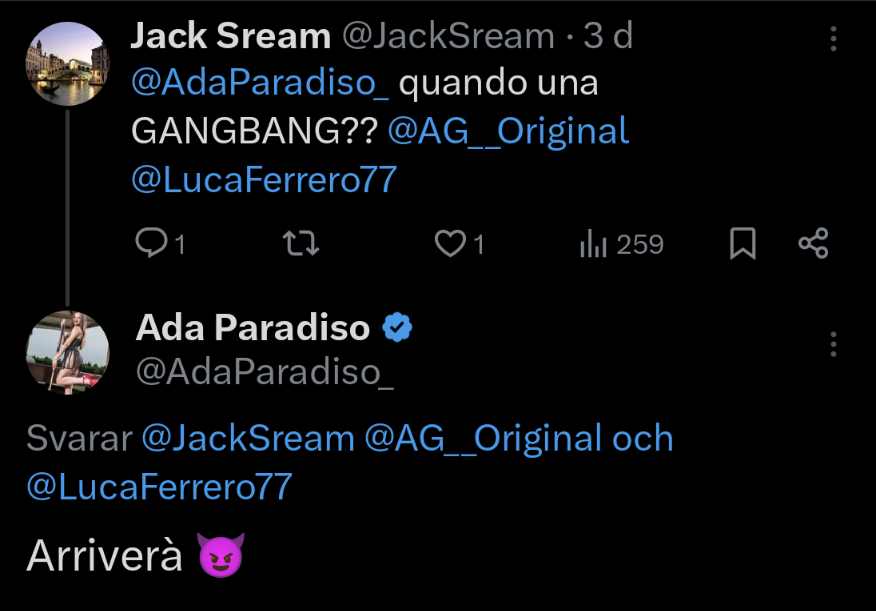
Task: Click the grey @AdaParadiso_ handle under her name
Action: [265, 371]
